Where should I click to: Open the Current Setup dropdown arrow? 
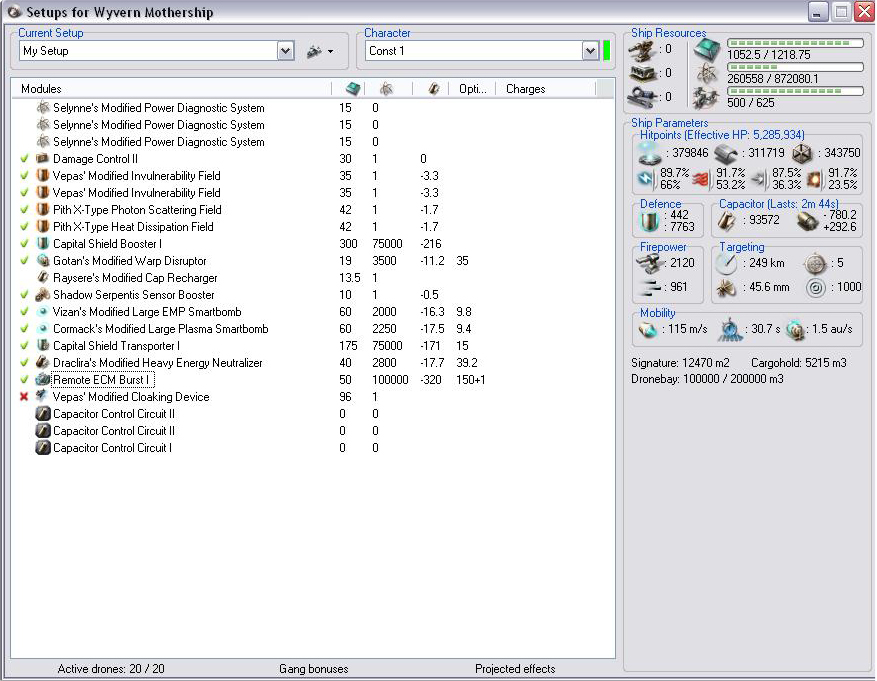coord(285,51)
